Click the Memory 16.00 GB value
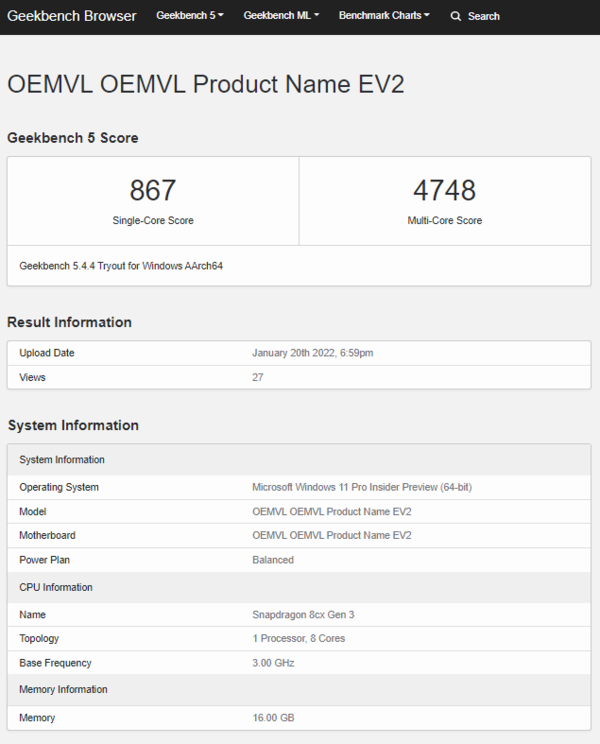 [x=273, y=718]
